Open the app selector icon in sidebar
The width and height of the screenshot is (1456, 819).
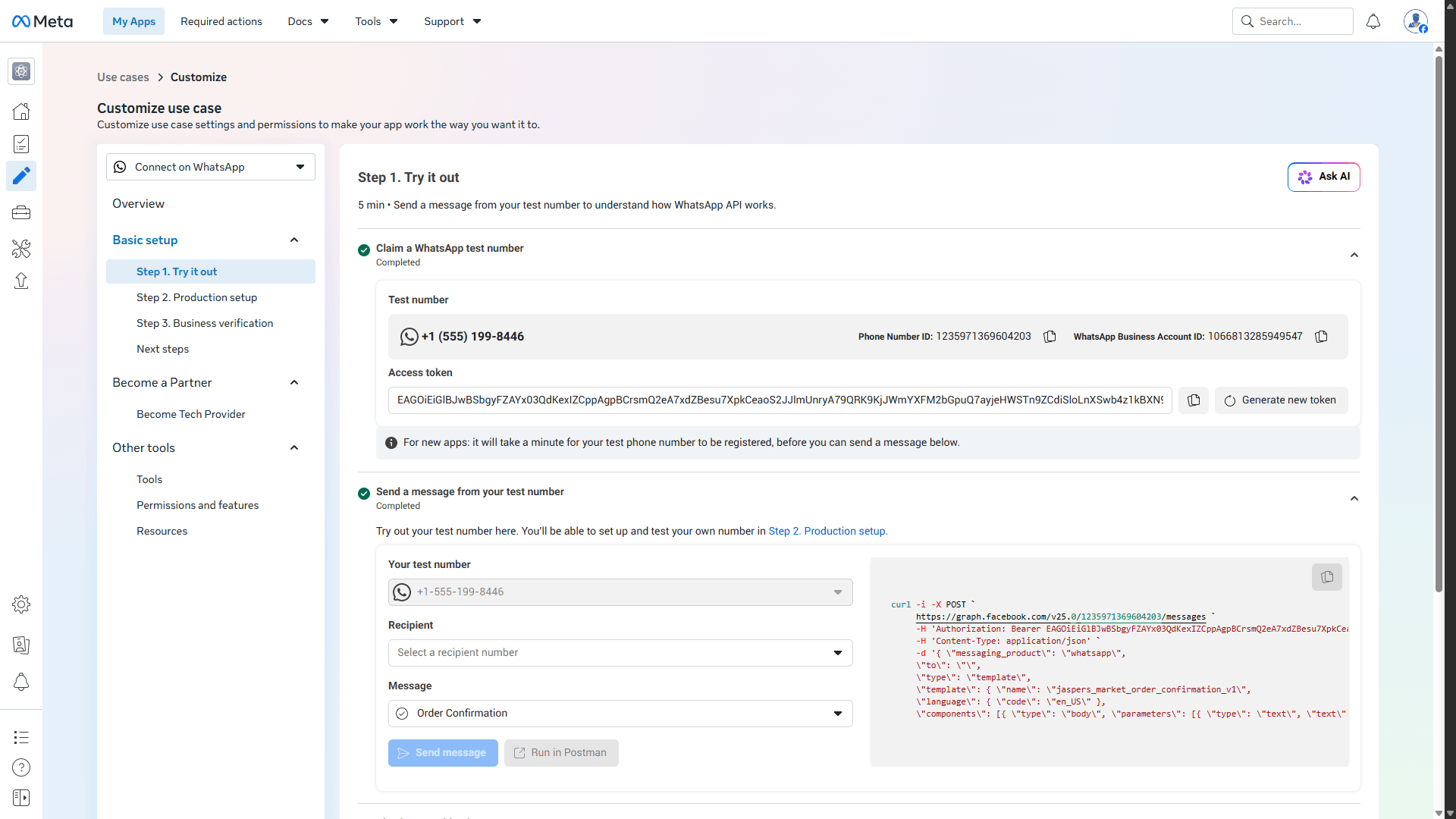(21, 71)
